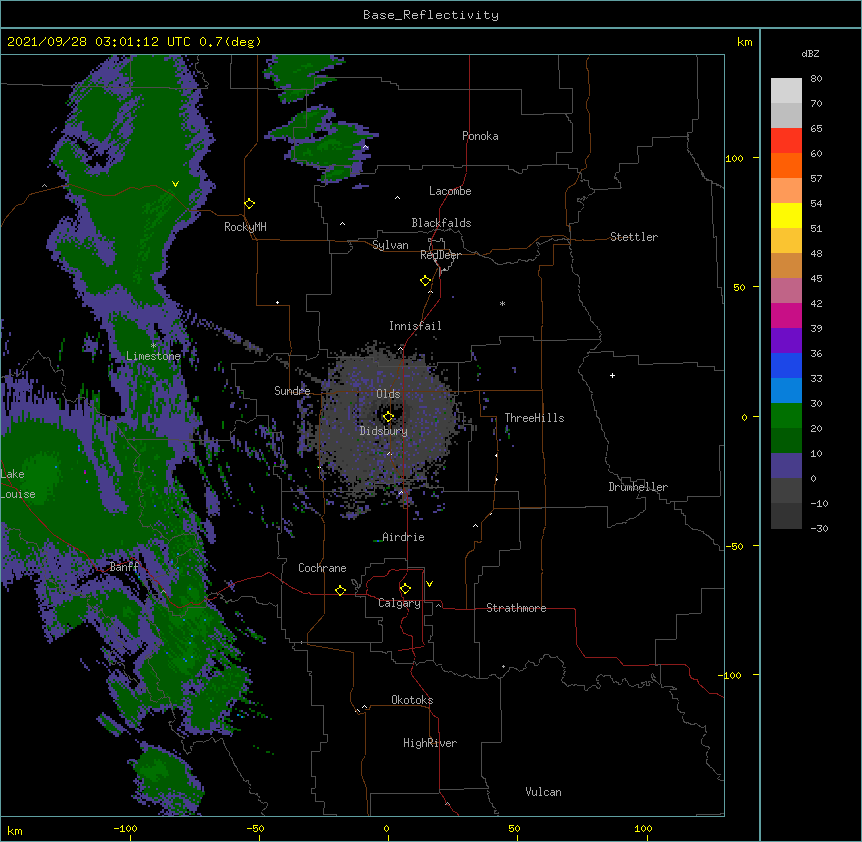This screenshot has height=842, width=862.
Task: Click the km unit label at bottom left
Action: tap(15, 831)
